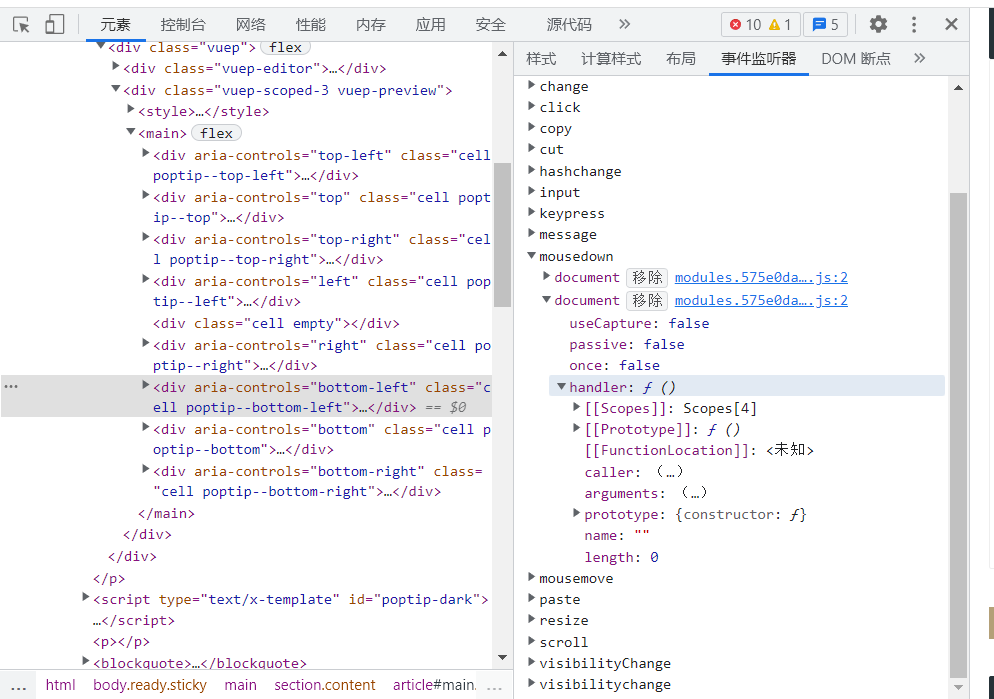Switch to the 控制台 tab
The image size is (994, 699).
(x=183, y=25)
